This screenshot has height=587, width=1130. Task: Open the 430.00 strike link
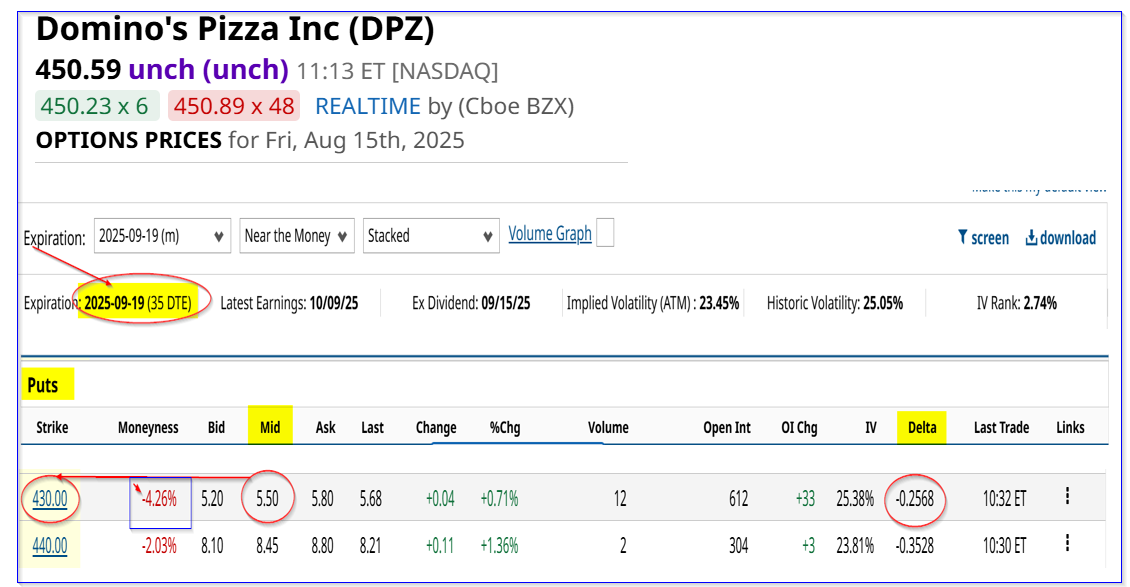(50, 498)
